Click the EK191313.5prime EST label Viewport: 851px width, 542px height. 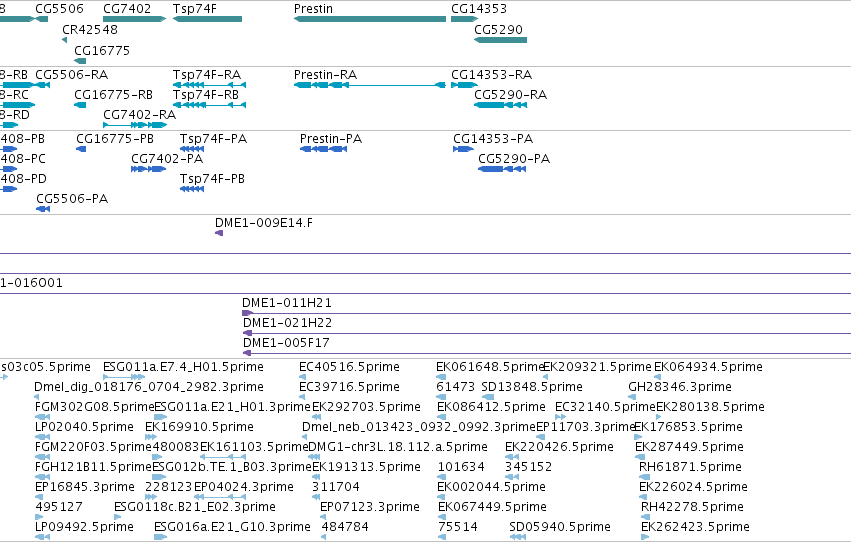coord(366,467)
